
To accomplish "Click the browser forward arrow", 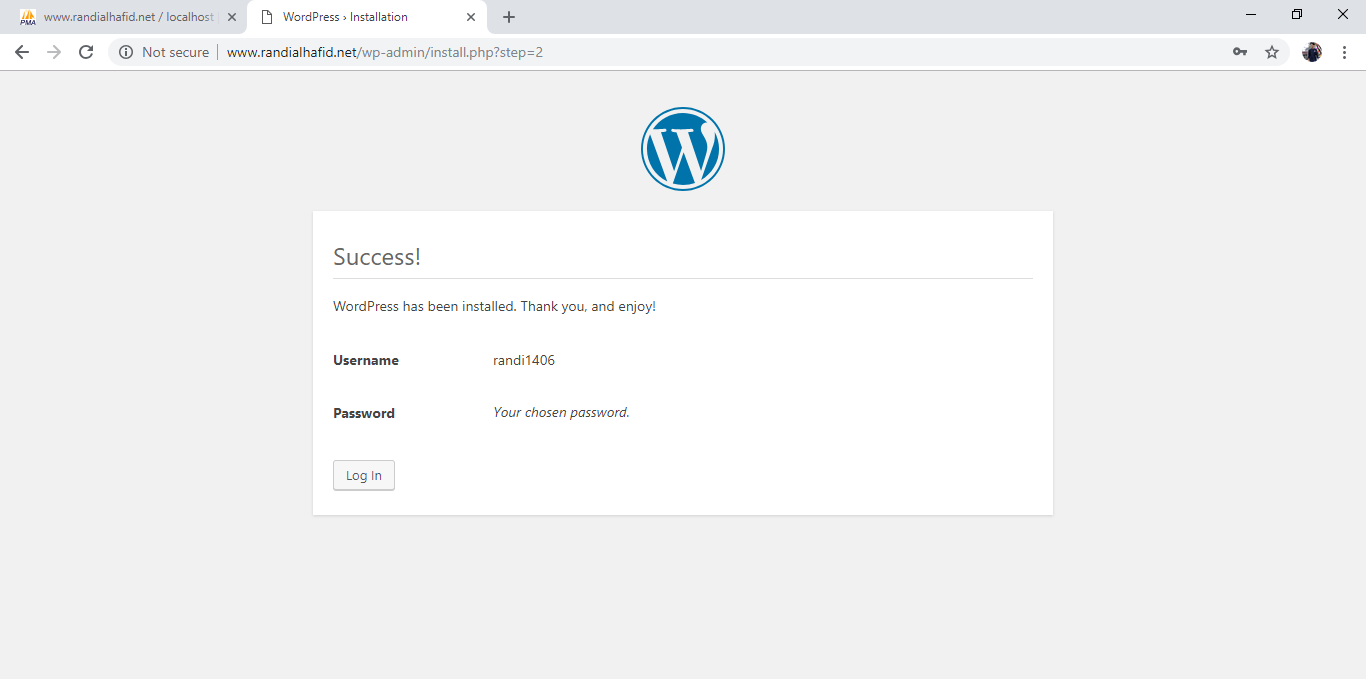I will pyautogui.click(x=54, y=52).
